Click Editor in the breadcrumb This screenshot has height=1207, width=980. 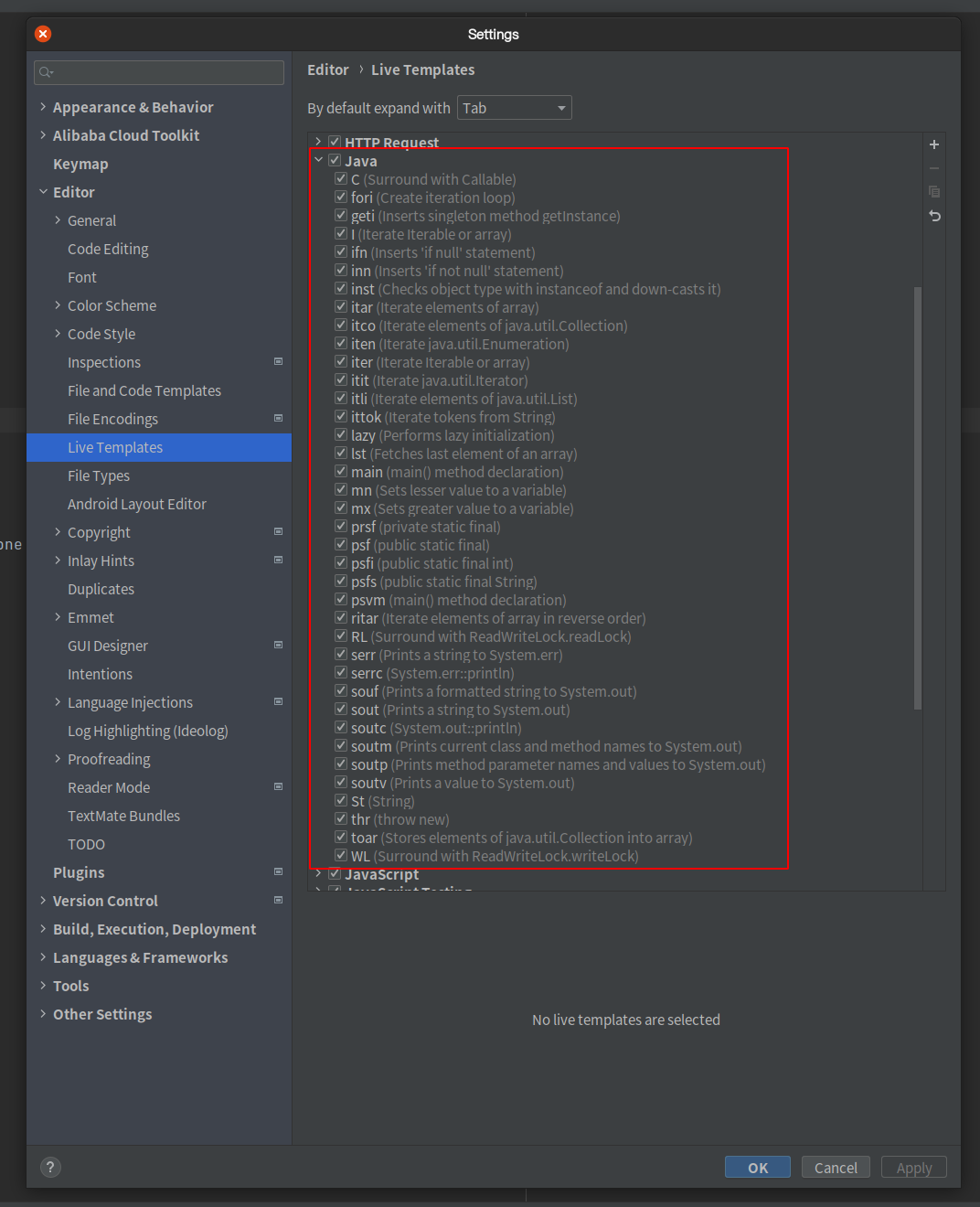pyautogui.click(x=328, y=69)
